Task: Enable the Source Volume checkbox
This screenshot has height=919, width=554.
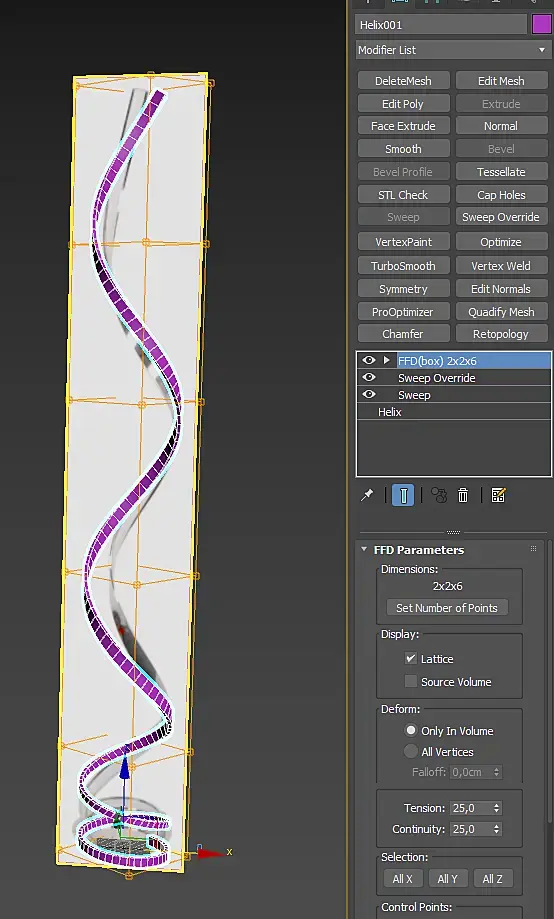Action: (411, 681)
